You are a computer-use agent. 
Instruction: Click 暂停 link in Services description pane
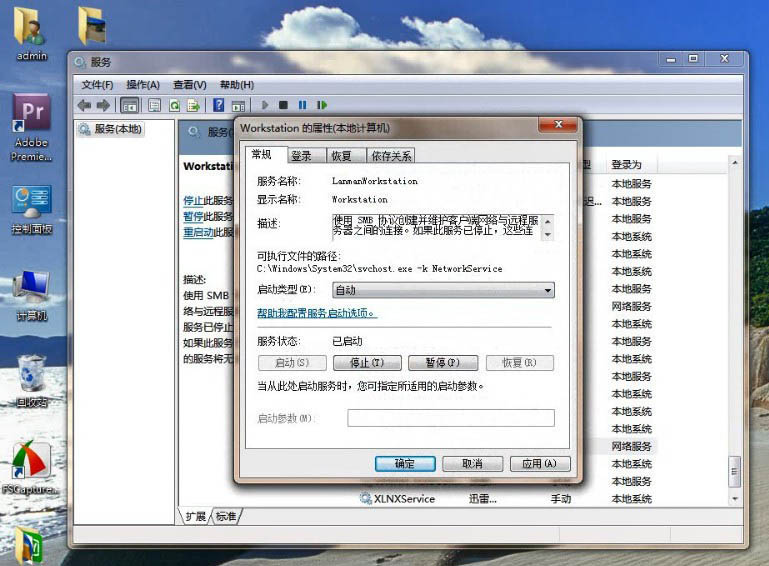point(193,216)
